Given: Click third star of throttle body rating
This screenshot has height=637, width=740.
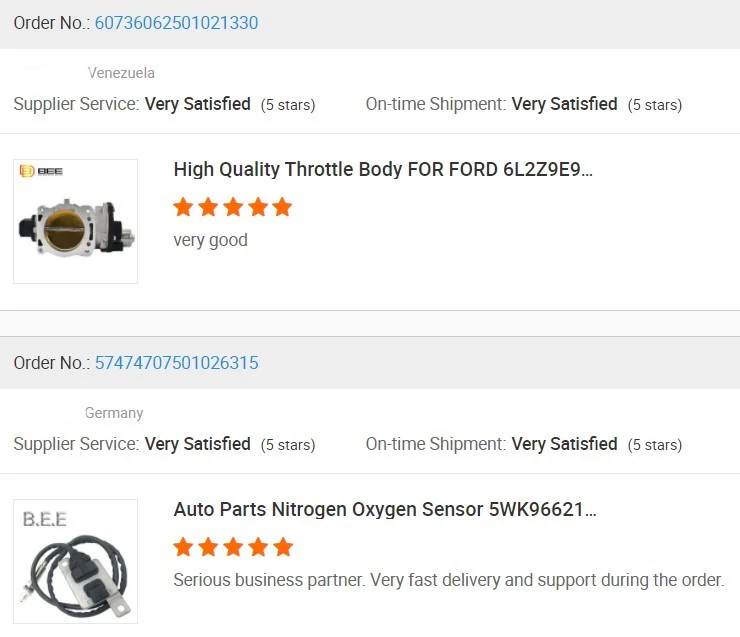Looking at the screenshot, I should [x=233, y=207].
